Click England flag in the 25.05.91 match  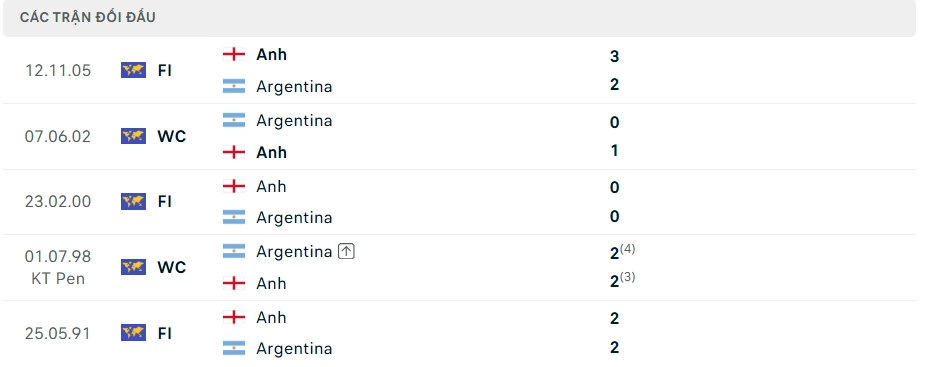[x=234, y=317]
